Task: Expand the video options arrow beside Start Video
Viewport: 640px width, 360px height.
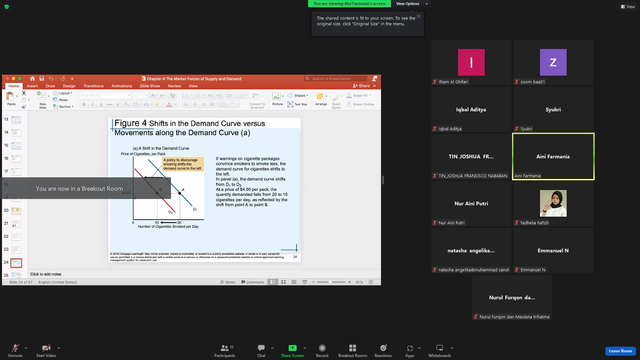Action: pyautogui.click(x=58, y=348)
